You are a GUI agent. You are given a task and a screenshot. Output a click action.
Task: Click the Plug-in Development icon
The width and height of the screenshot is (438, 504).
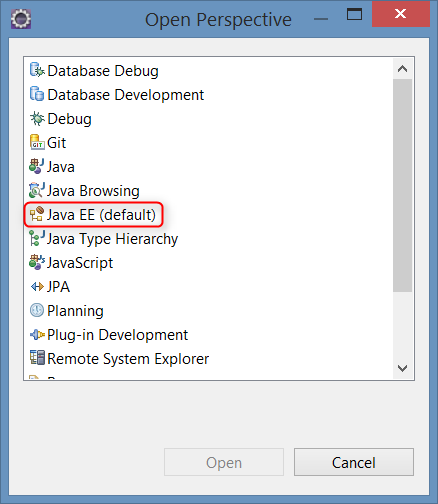(37, 334)
